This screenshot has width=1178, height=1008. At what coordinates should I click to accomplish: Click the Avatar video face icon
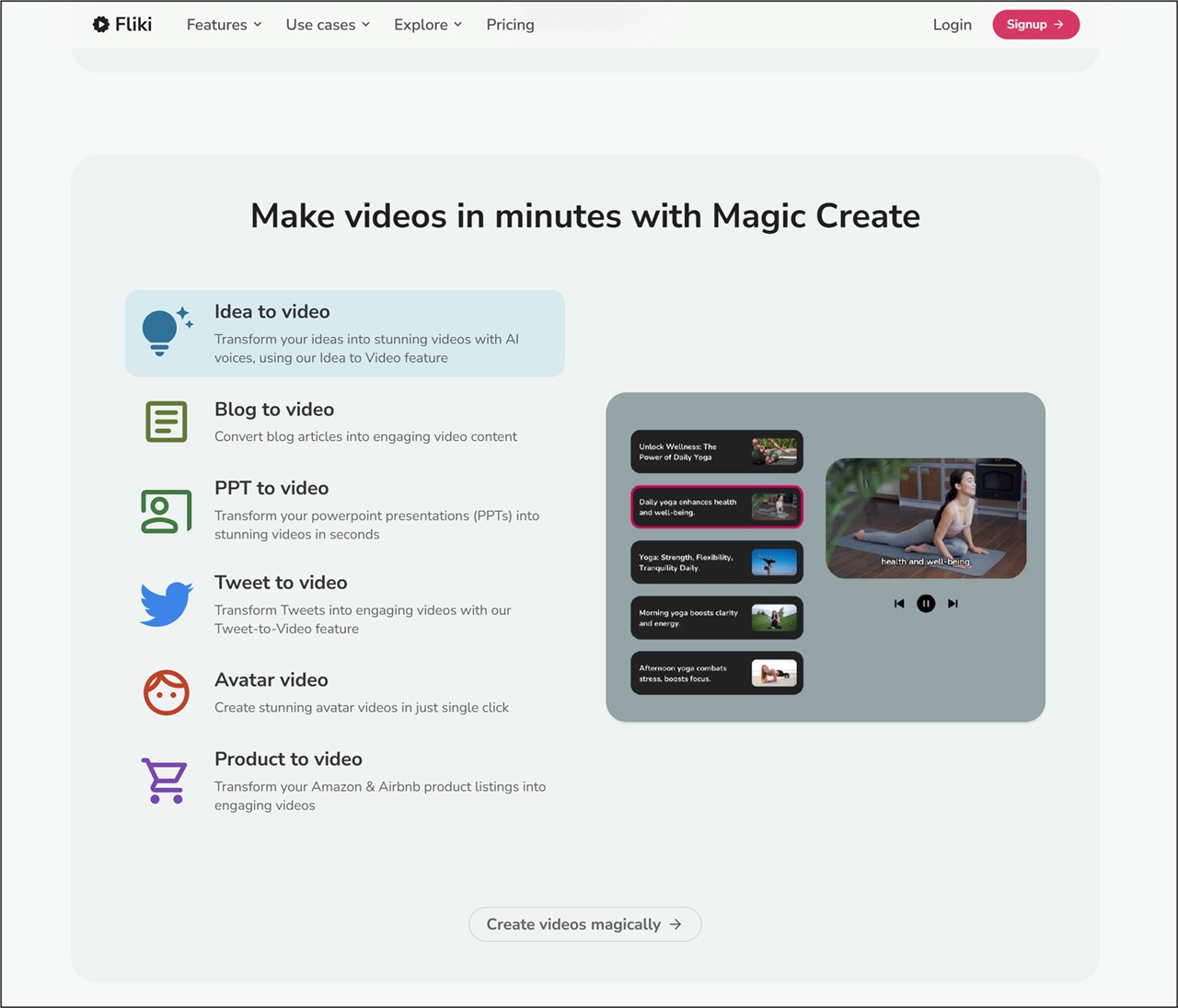pos(167,692)
